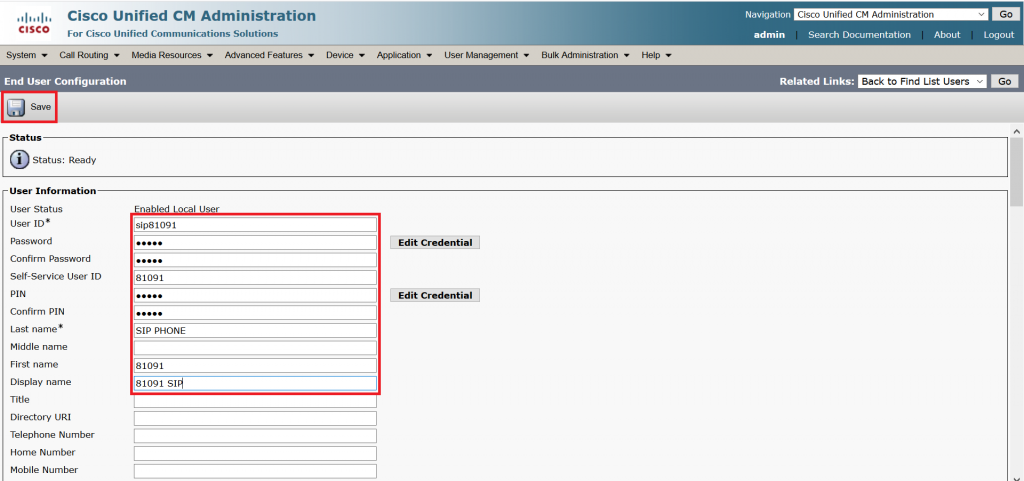Click Edit Credential beside Password

coord(435,243)
